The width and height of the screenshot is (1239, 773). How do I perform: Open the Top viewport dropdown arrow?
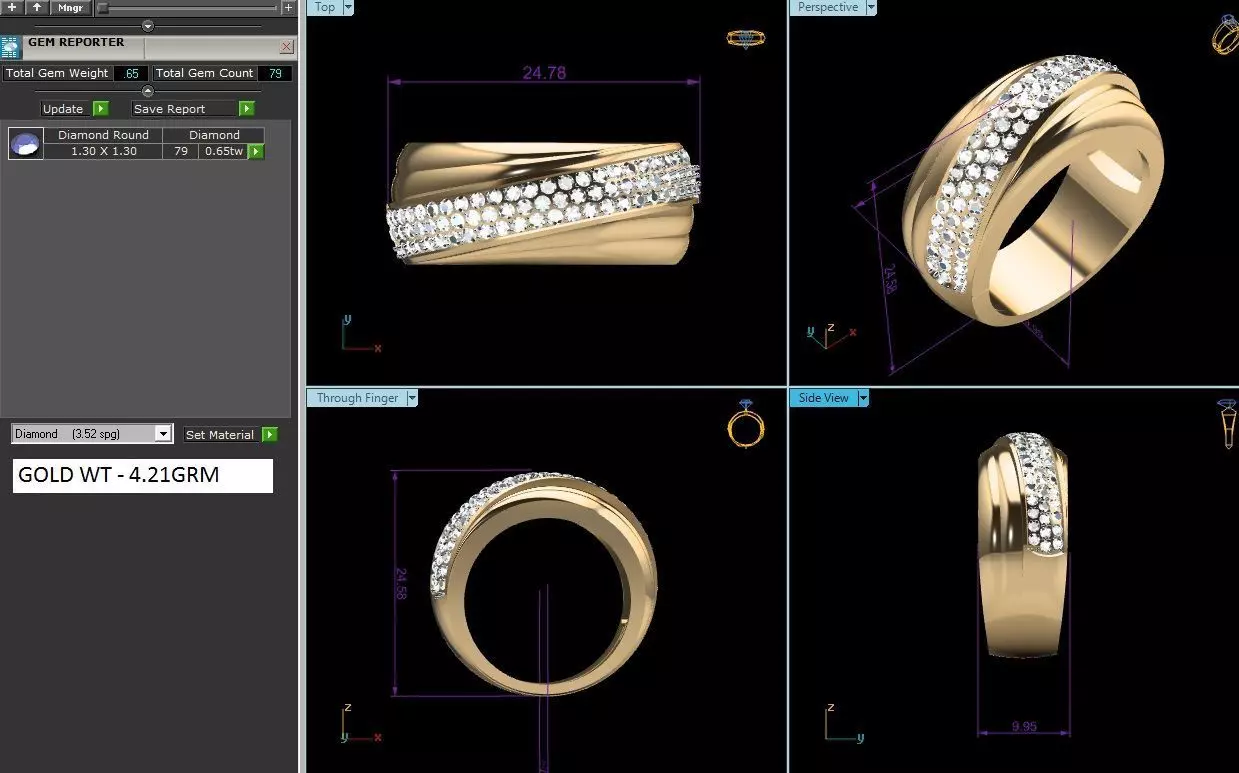point(349,7)
